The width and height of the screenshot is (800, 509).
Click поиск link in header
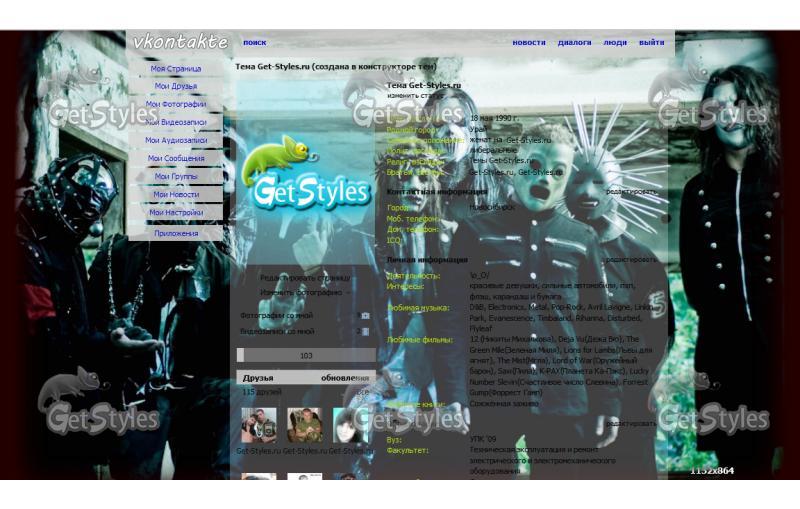pos(254,43)
